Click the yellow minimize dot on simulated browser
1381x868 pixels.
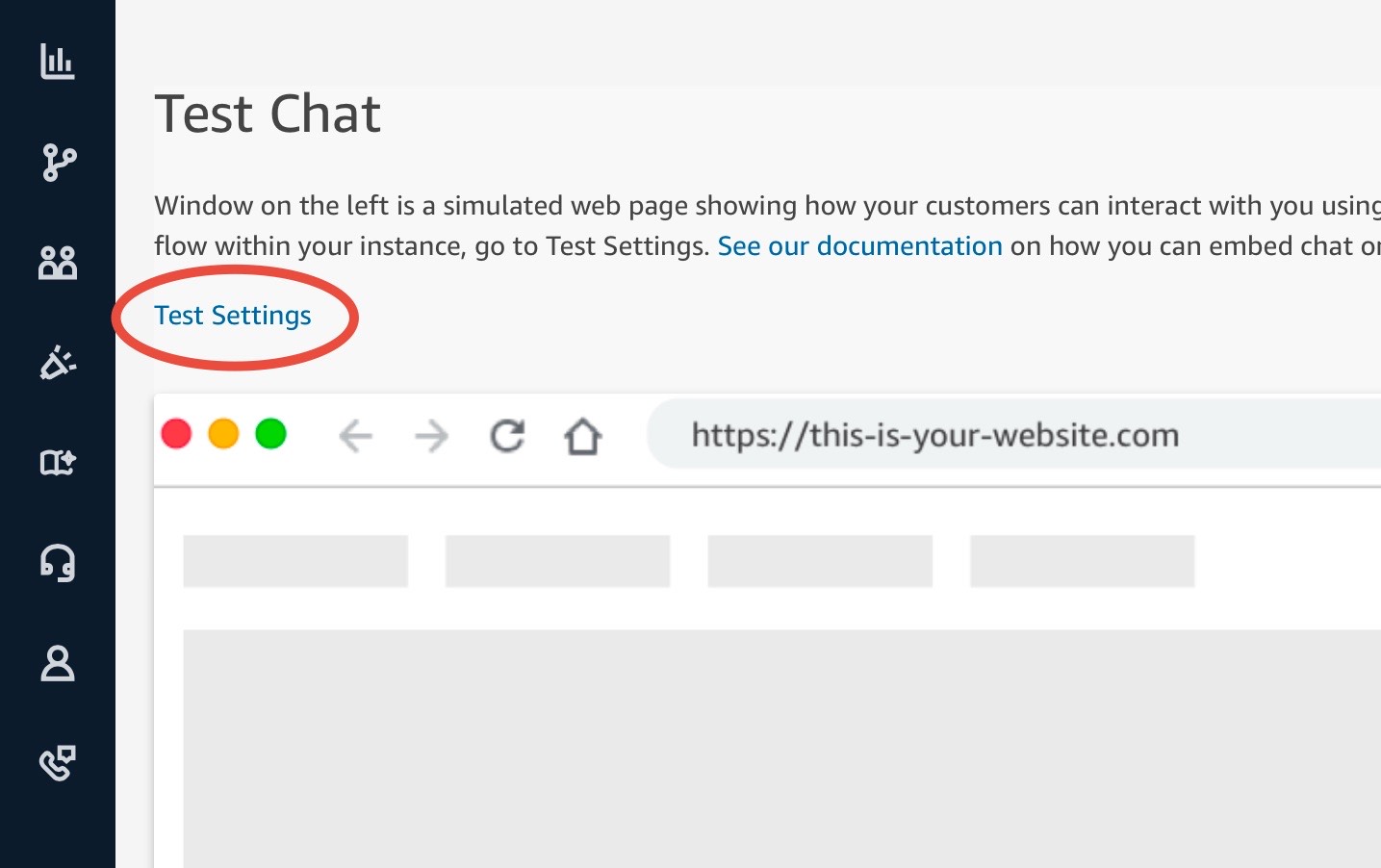click(x=223, y=434)
